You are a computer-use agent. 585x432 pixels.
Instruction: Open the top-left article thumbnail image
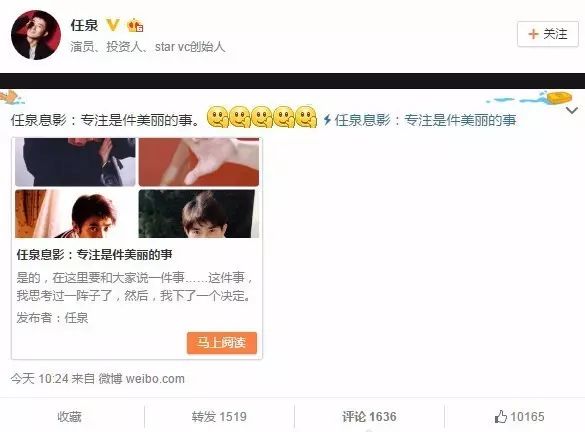click(75, 162)
